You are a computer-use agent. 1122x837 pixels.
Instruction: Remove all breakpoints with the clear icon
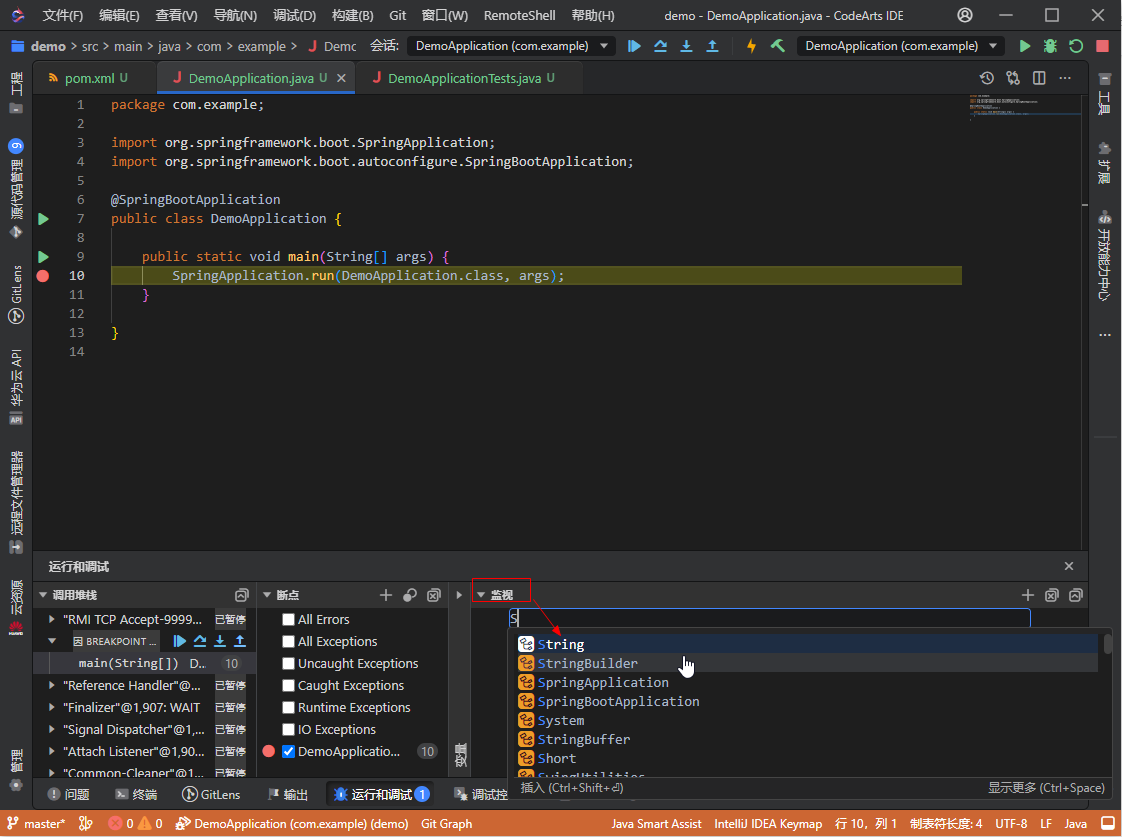pyautogui.click(x=433, y=594)
